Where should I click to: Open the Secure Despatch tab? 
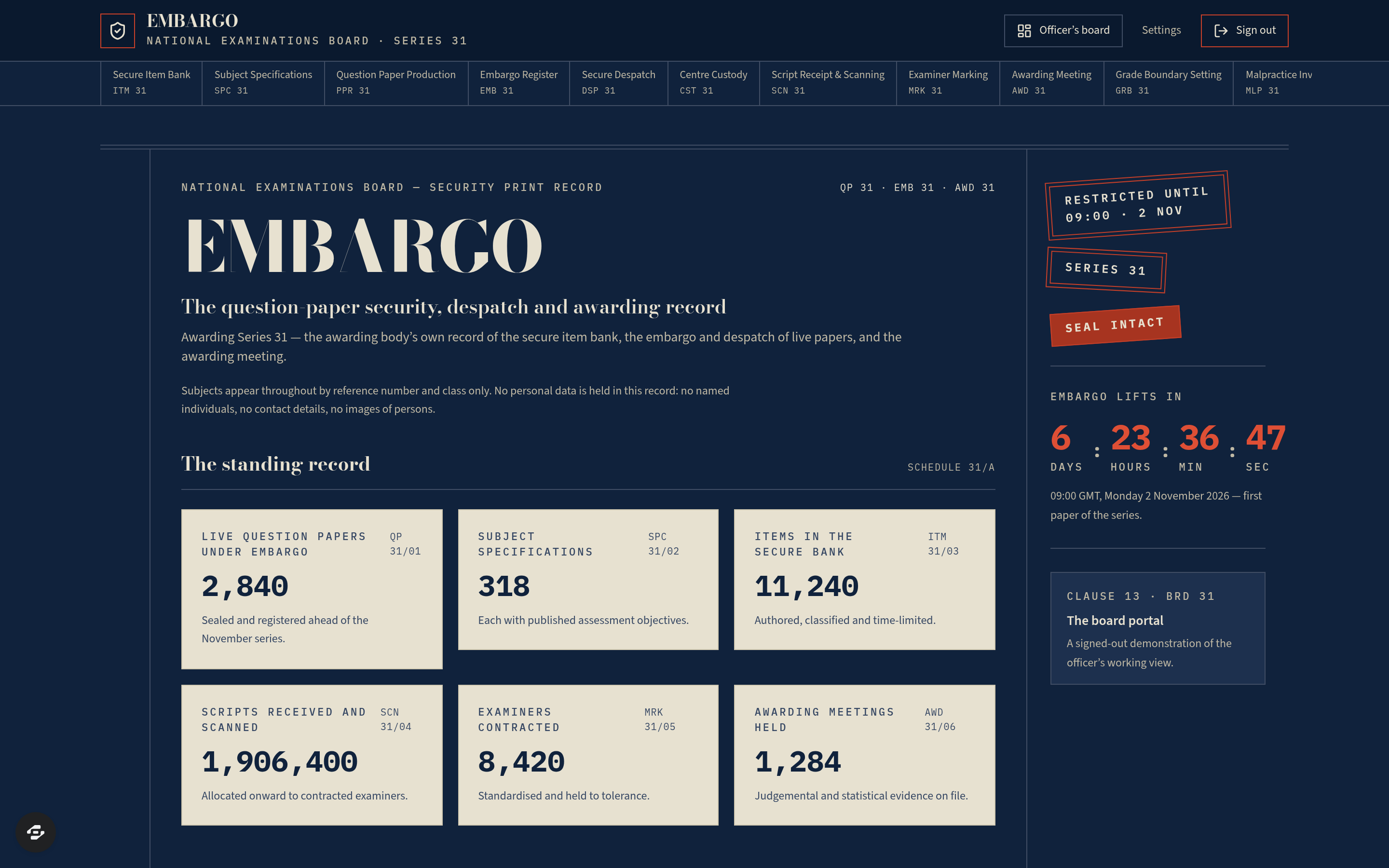pyautogui.click(x=619, y=82)
